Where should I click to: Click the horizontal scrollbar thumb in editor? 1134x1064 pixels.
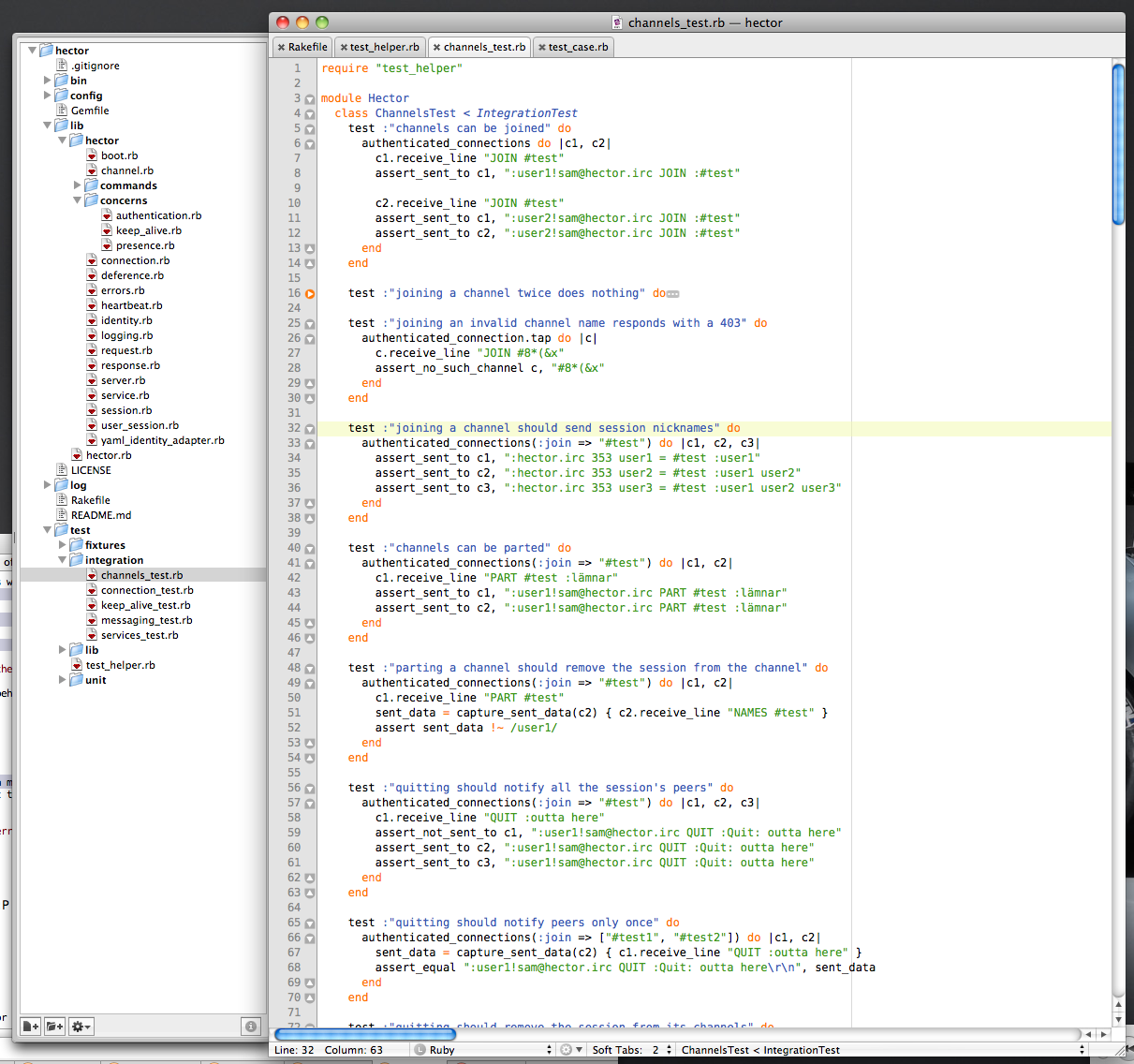tap(364, 1034)
